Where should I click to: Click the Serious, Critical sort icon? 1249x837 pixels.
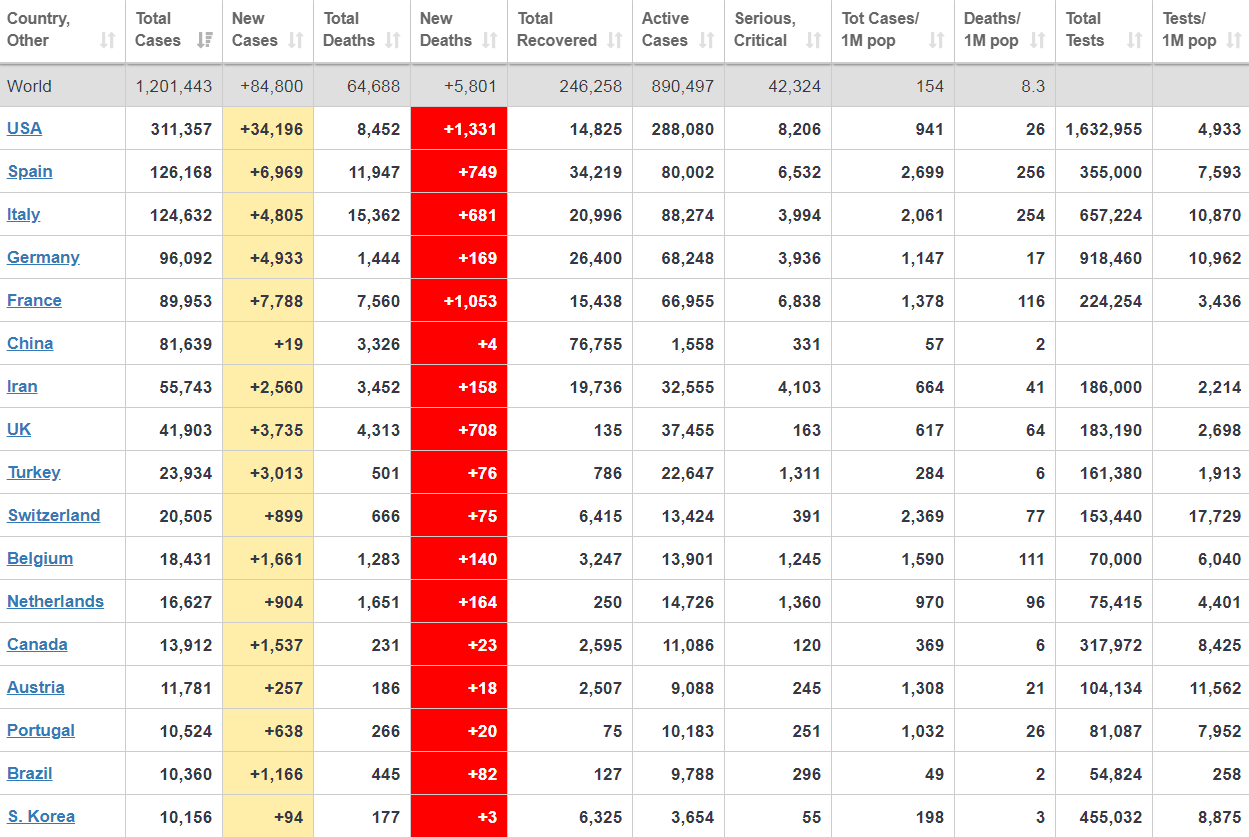pyautogui.click(x=813, y=41)
